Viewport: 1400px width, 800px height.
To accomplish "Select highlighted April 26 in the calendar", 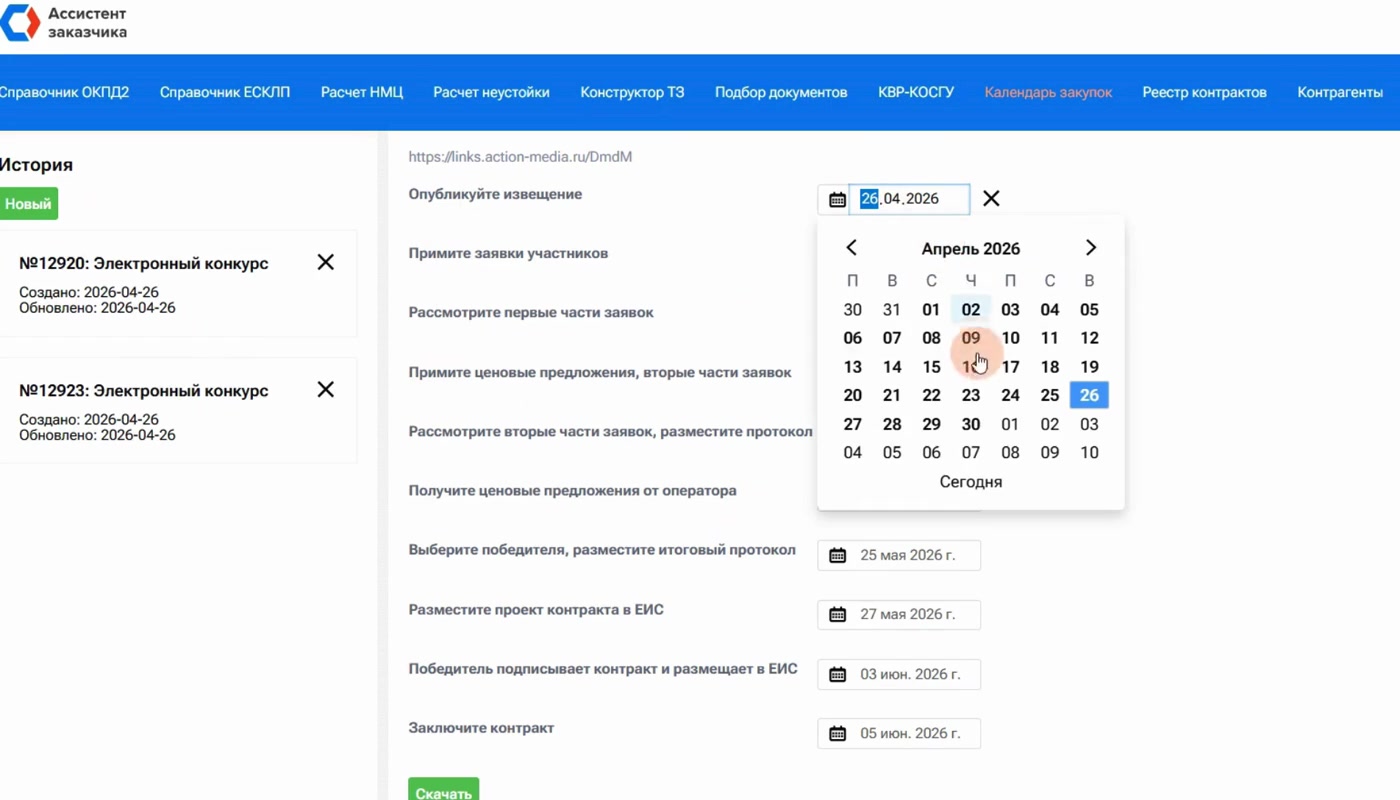I will (1089, 395).
